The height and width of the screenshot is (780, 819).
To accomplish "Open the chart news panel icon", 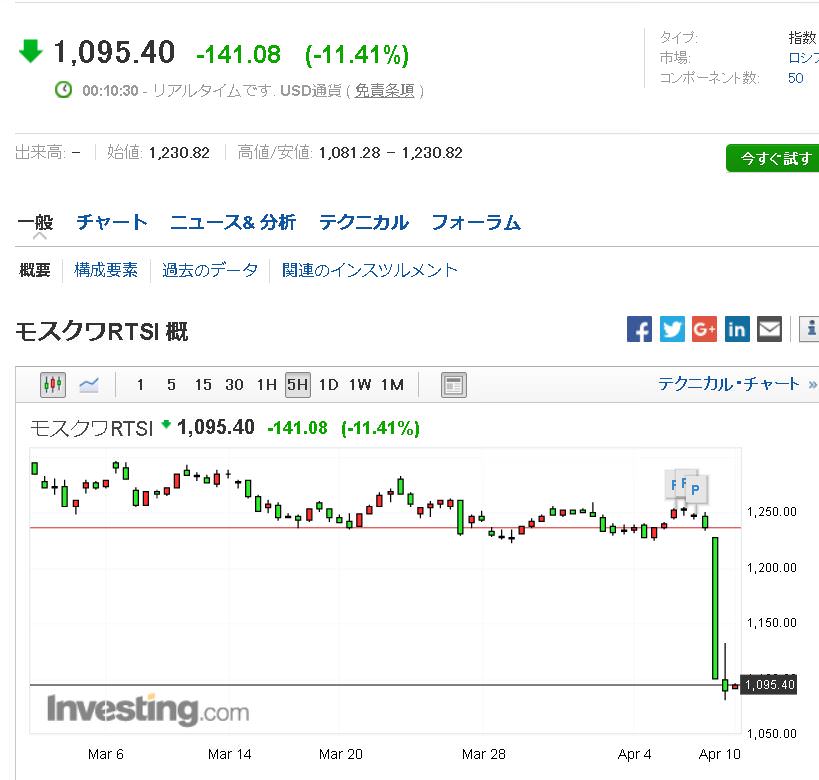I will tap(453, 384).
